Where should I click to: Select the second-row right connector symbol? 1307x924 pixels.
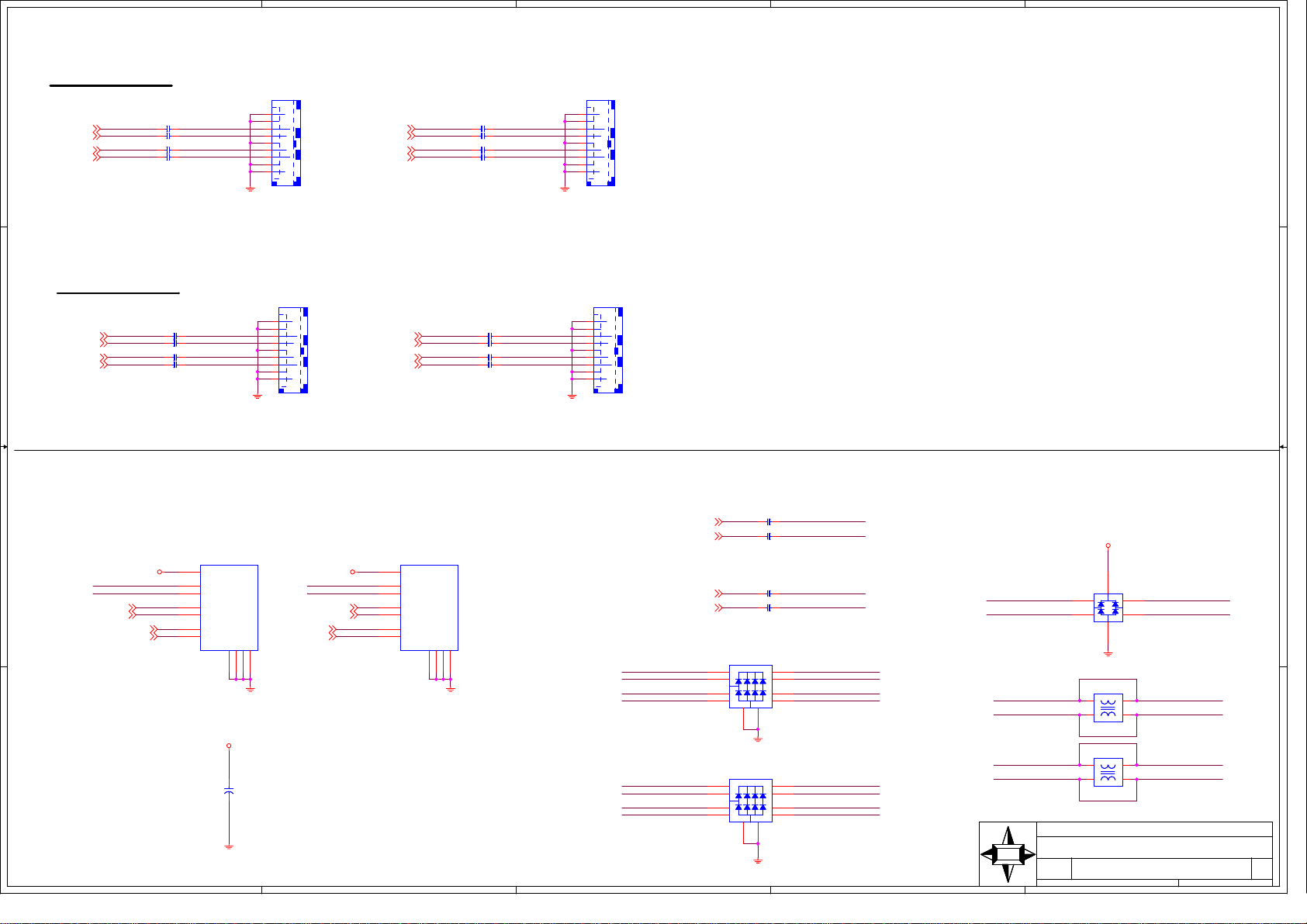(608, 351)
